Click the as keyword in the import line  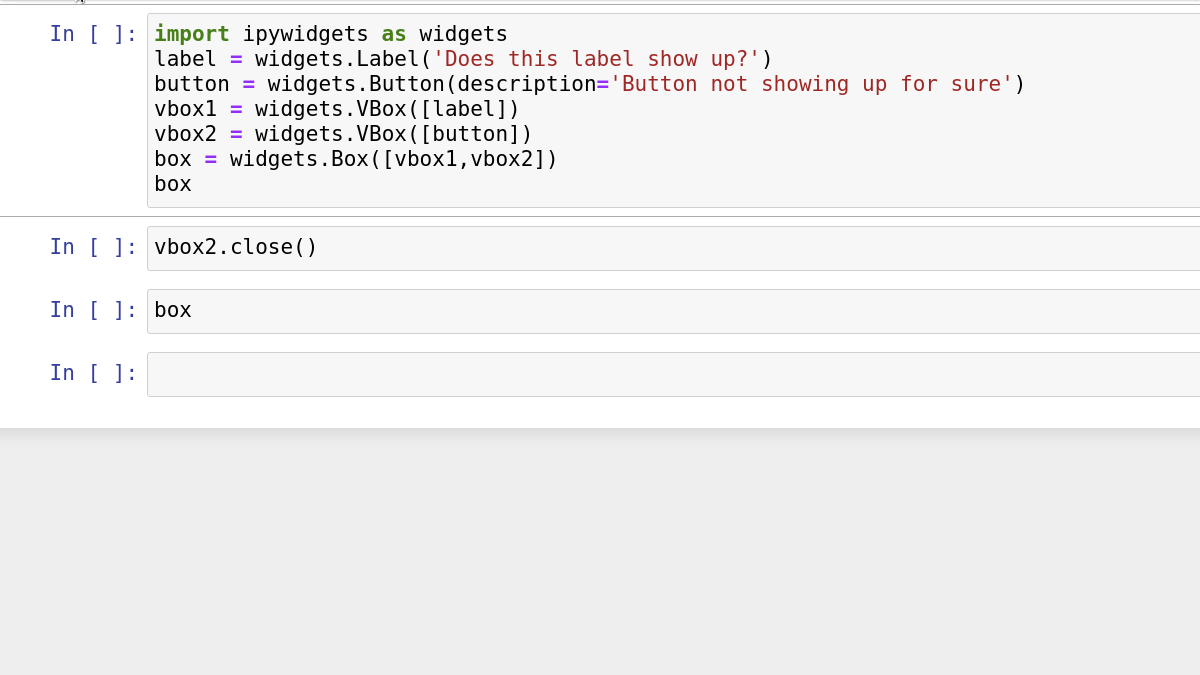click(x=393, y=33)
